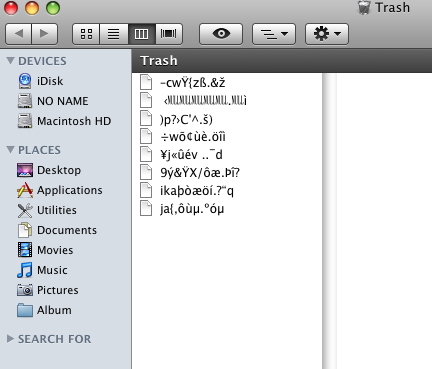Close the Trash window with red button

[11, 8]
